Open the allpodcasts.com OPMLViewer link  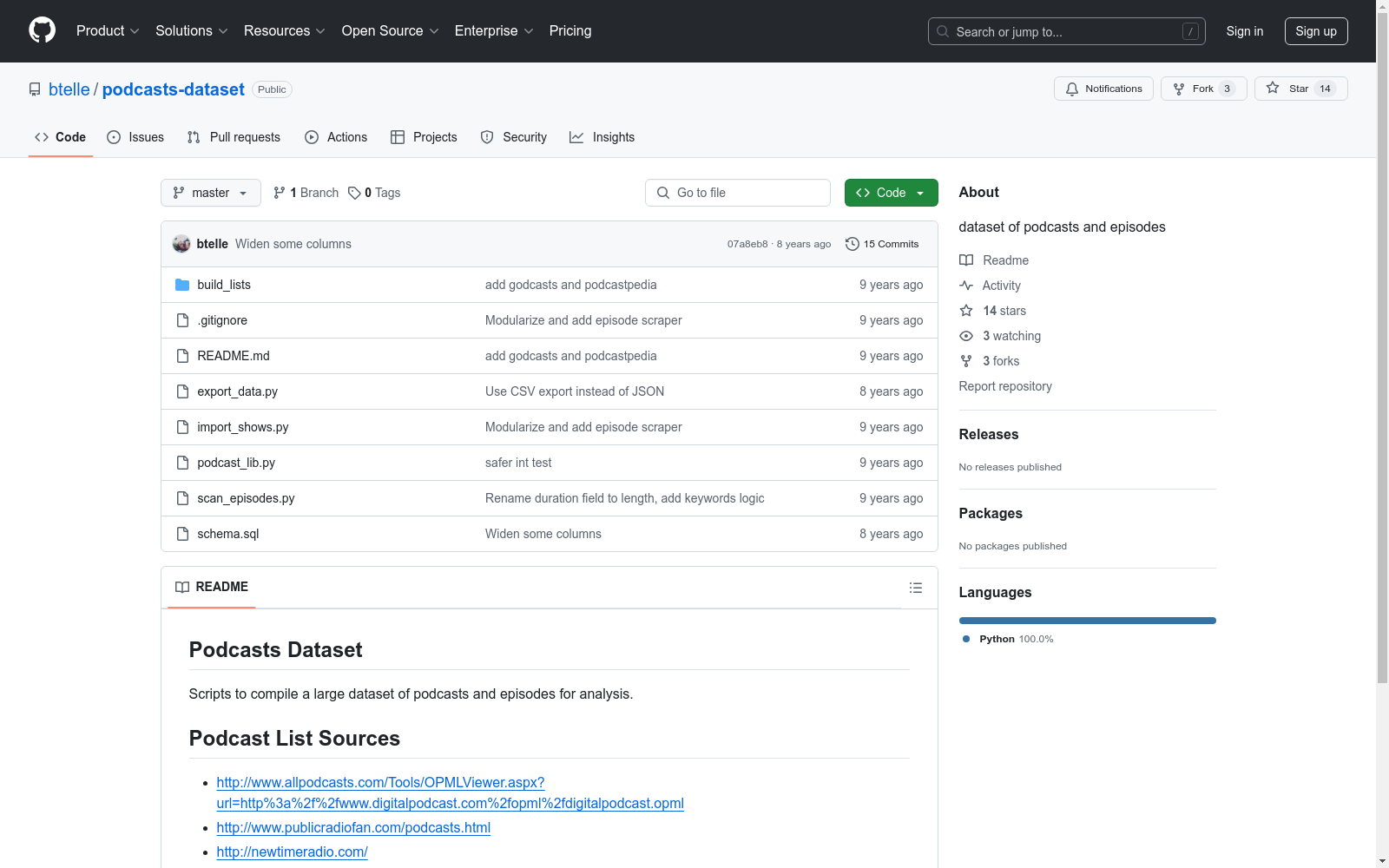tap(451, 793)
